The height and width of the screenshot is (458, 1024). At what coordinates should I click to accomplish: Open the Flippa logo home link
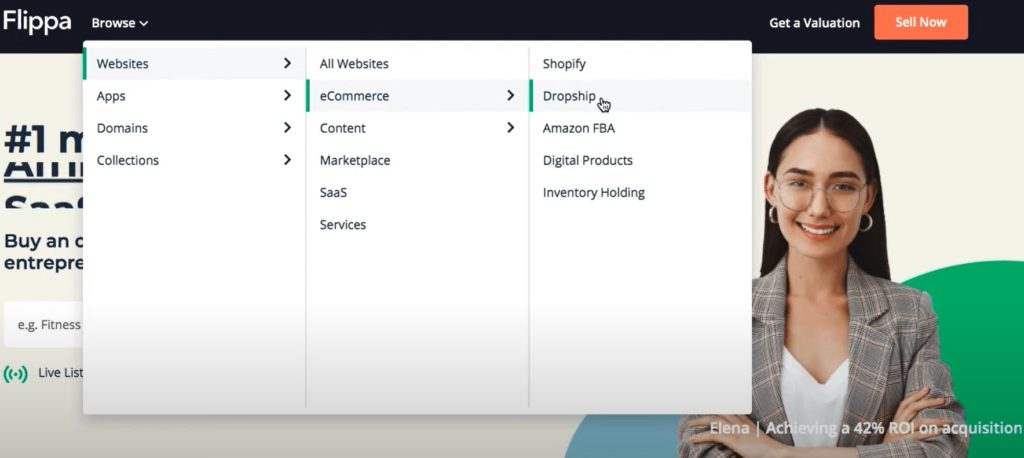37,22
